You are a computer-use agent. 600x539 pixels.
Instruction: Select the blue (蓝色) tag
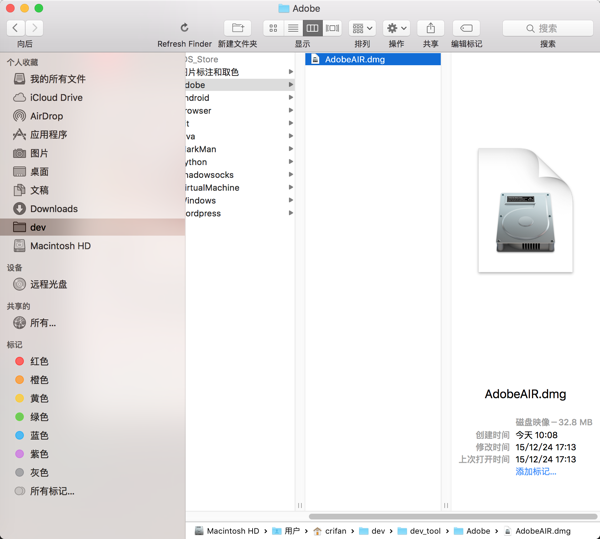click(92, 435)
